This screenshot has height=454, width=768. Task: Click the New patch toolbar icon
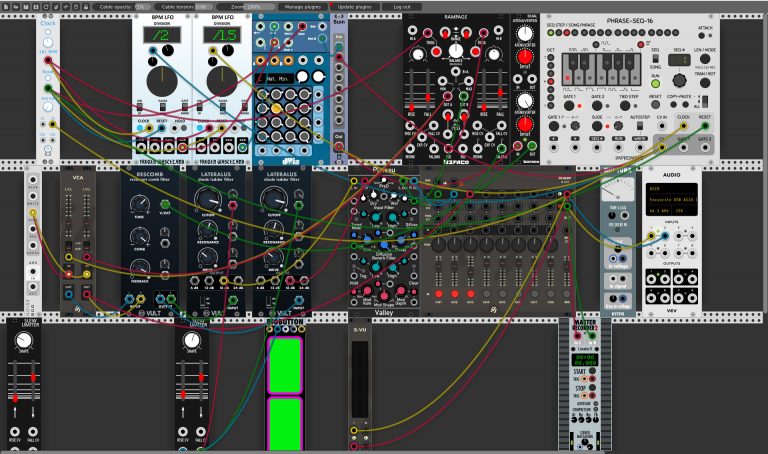tap(6, 6)
